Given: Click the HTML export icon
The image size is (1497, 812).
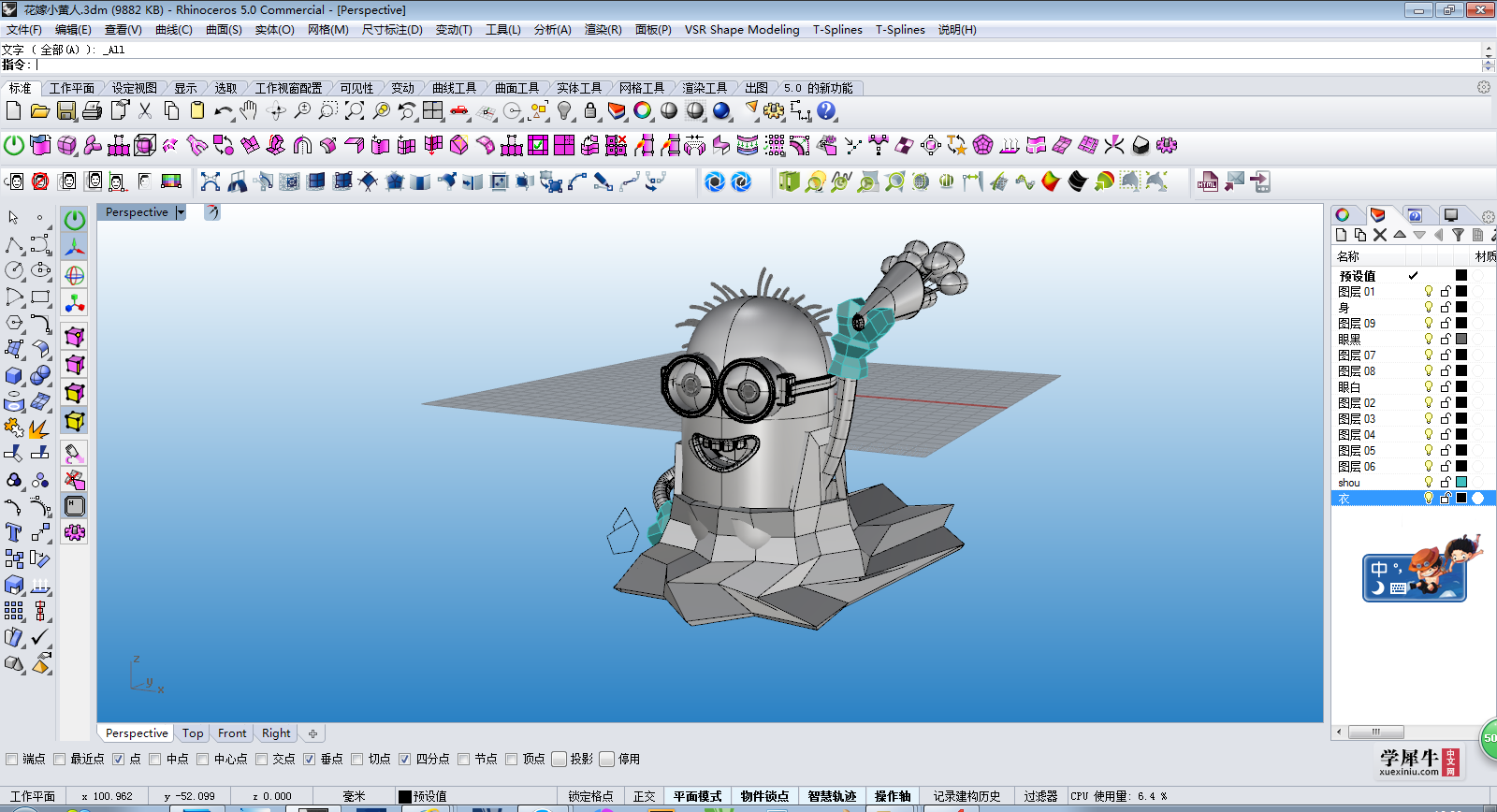Looking at the screenshot, I should [1208, 181].
